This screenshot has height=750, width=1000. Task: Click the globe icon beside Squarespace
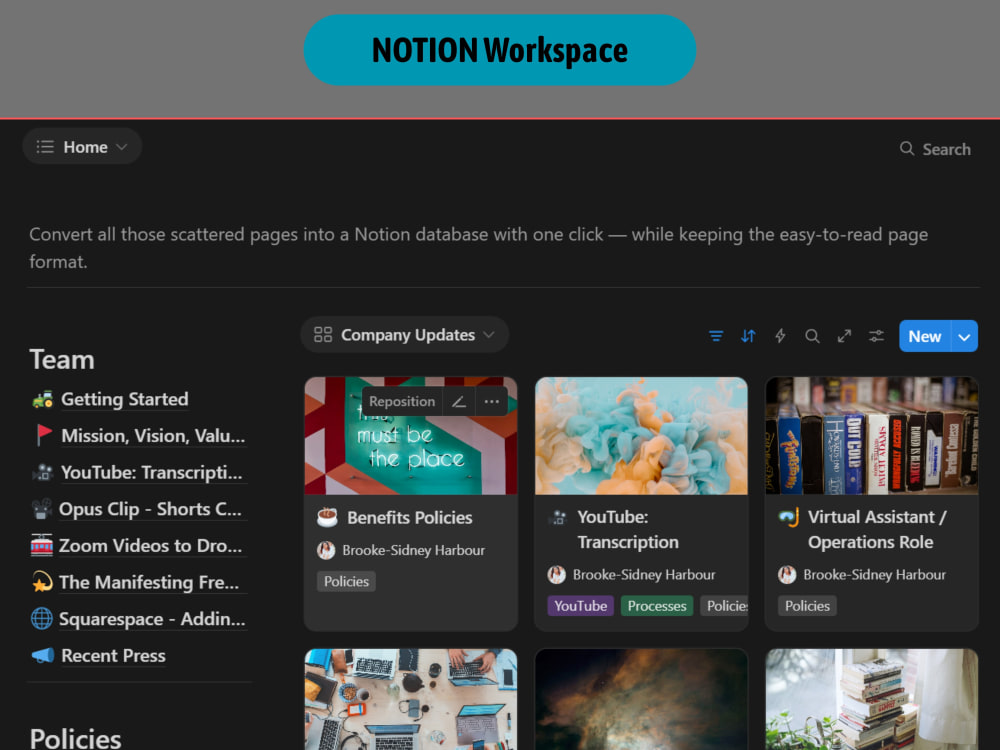point(42,619)
